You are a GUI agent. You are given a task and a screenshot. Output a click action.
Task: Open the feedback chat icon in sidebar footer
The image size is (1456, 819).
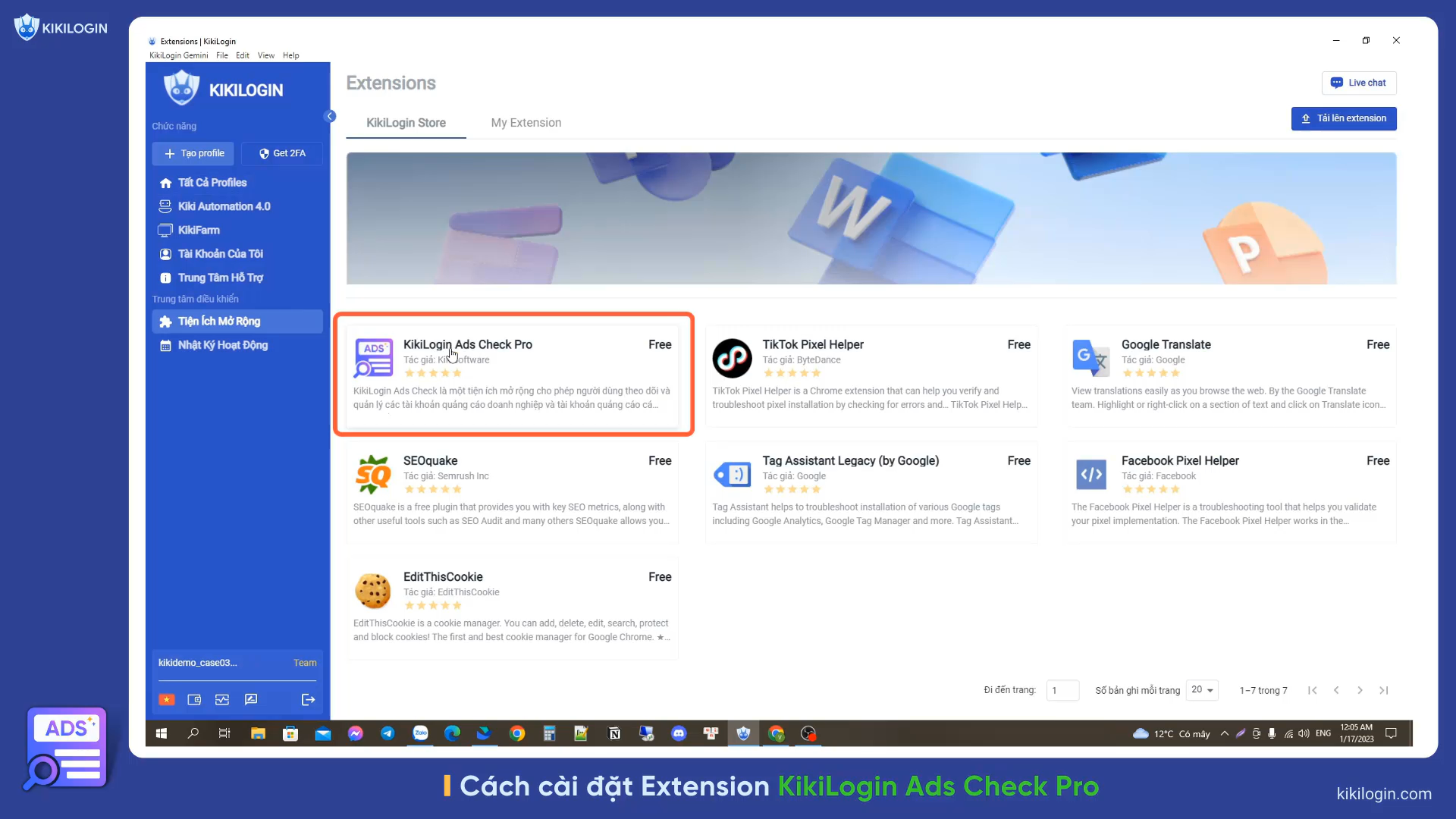[251, 699]
